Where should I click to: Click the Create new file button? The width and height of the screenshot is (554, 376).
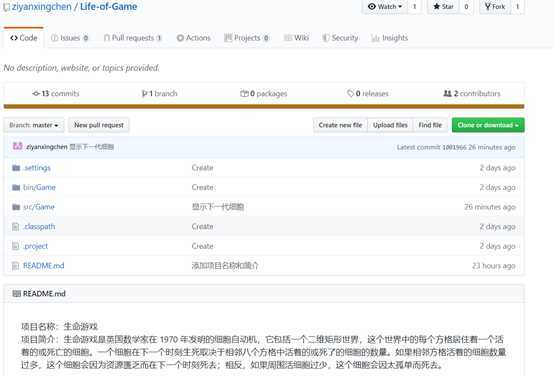340,125
